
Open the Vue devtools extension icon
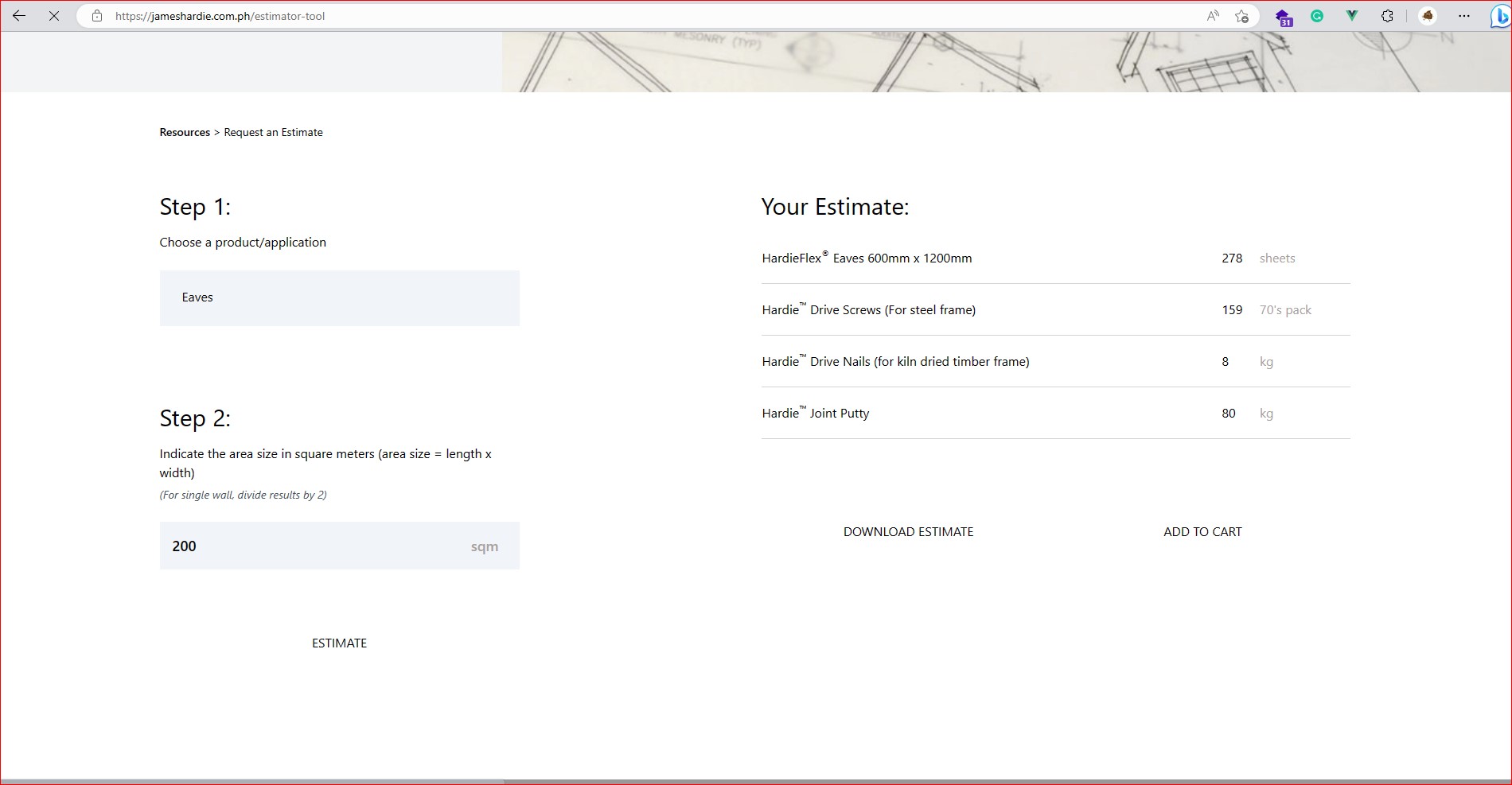[x=1352, y=16]
